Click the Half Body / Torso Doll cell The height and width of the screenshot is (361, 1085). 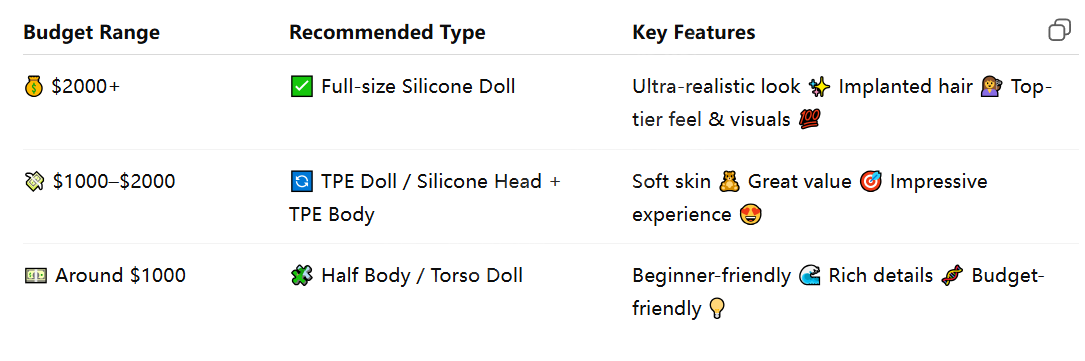coord(406,276)
